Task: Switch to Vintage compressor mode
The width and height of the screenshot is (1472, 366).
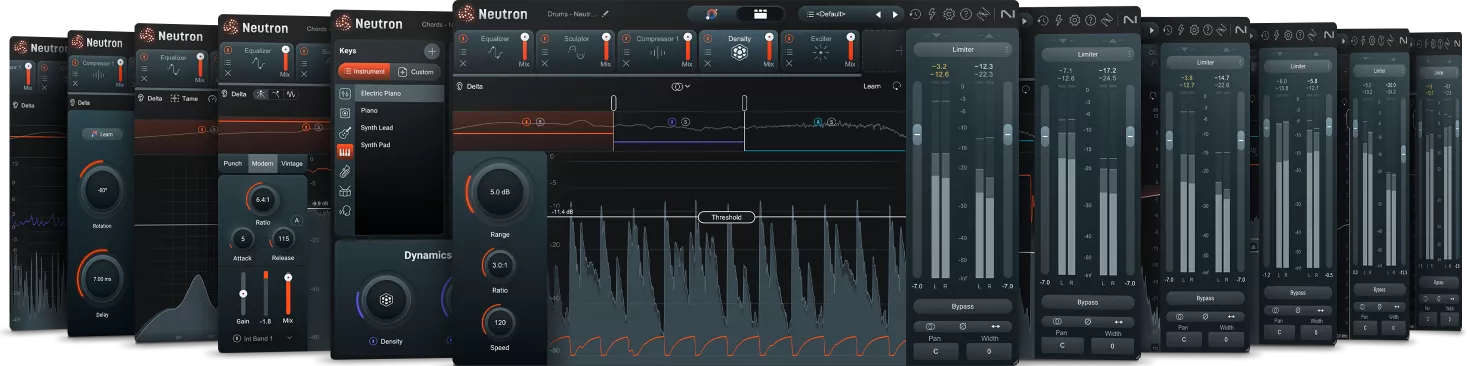Action: (x=292, y=163)
